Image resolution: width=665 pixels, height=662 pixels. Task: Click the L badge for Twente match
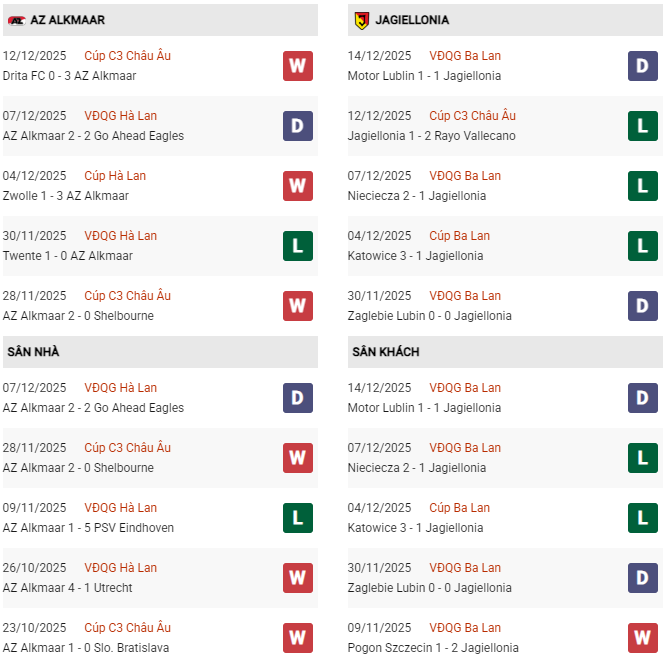pos(298,246)
